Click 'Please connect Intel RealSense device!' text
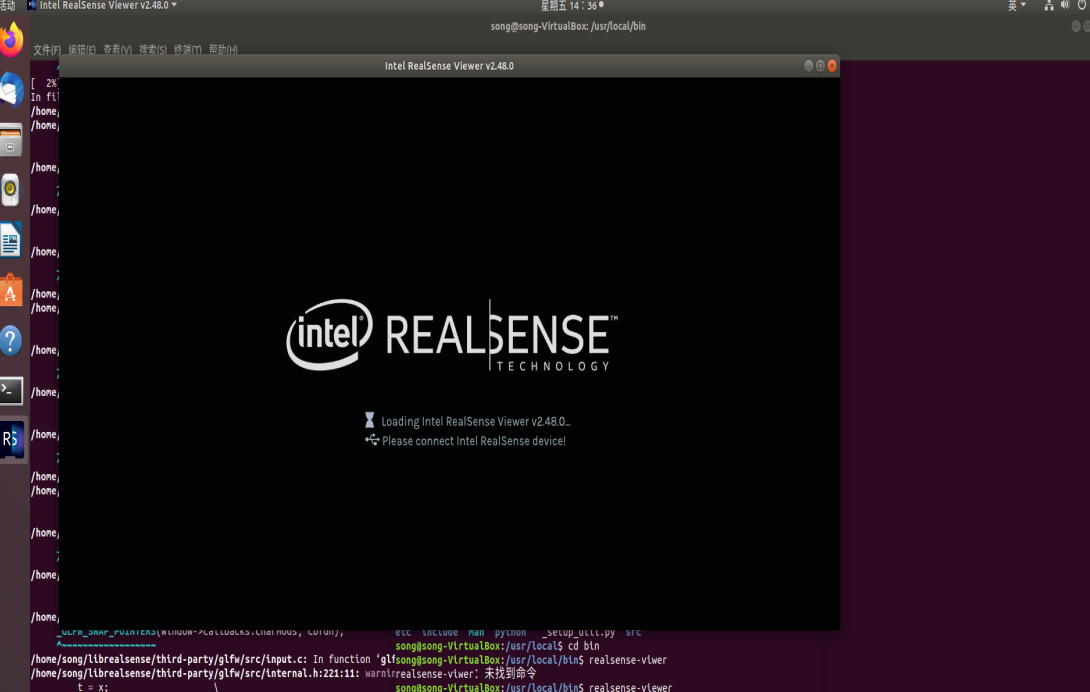This screenshot has height=692, width=1090. [473, 441]
